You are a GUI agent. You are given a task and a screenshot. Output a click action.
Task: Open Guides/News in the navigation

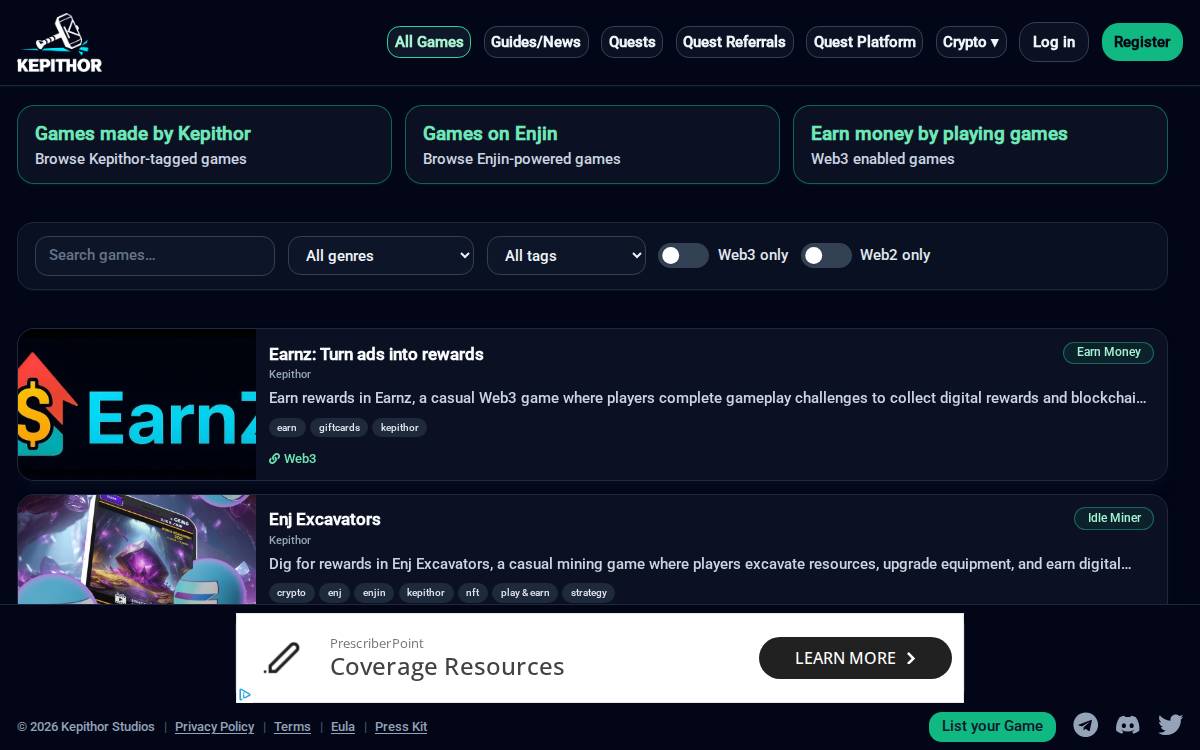click(x=536, y=42)
